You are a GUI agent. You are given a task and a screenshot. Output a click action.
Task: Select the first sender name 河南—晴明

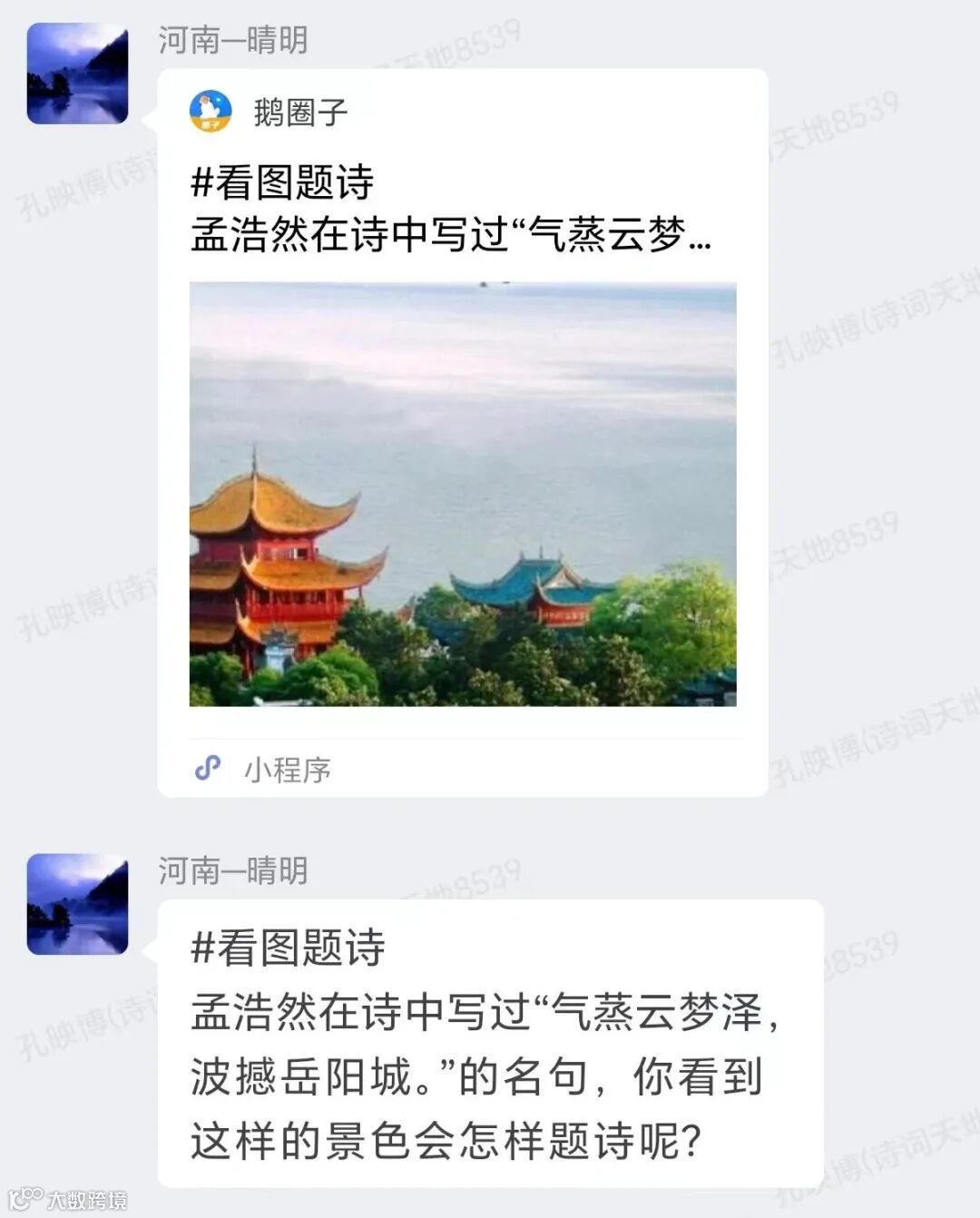click(x=233, y=40)
